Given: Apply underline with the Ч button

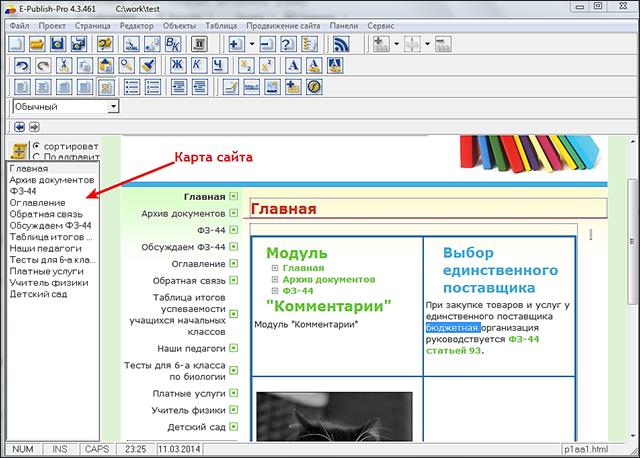Looking at the screenshot, I should (219, 65).
